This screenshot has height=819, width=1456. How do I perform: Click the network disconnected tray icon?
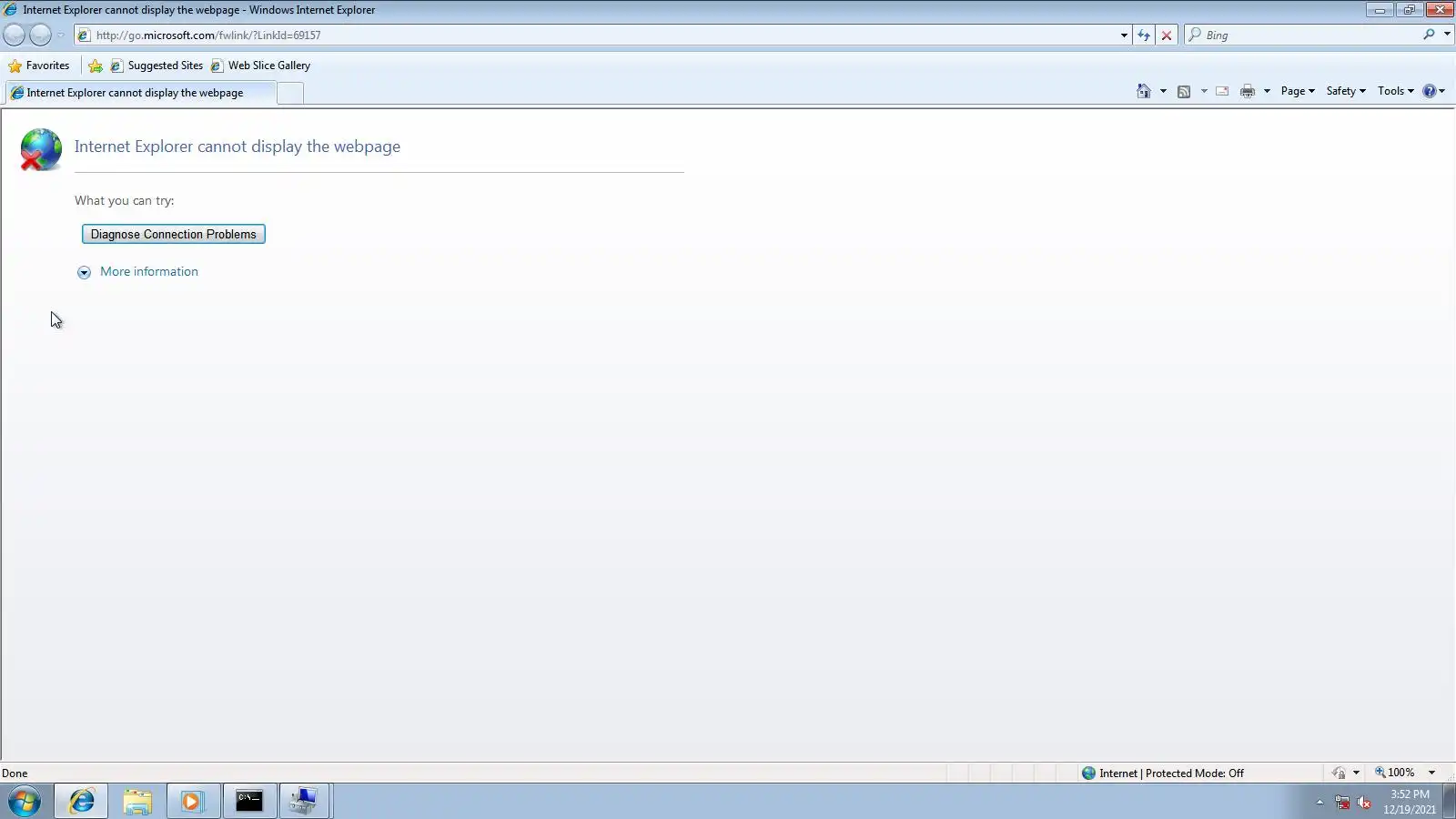click(x=1342, y=803)
